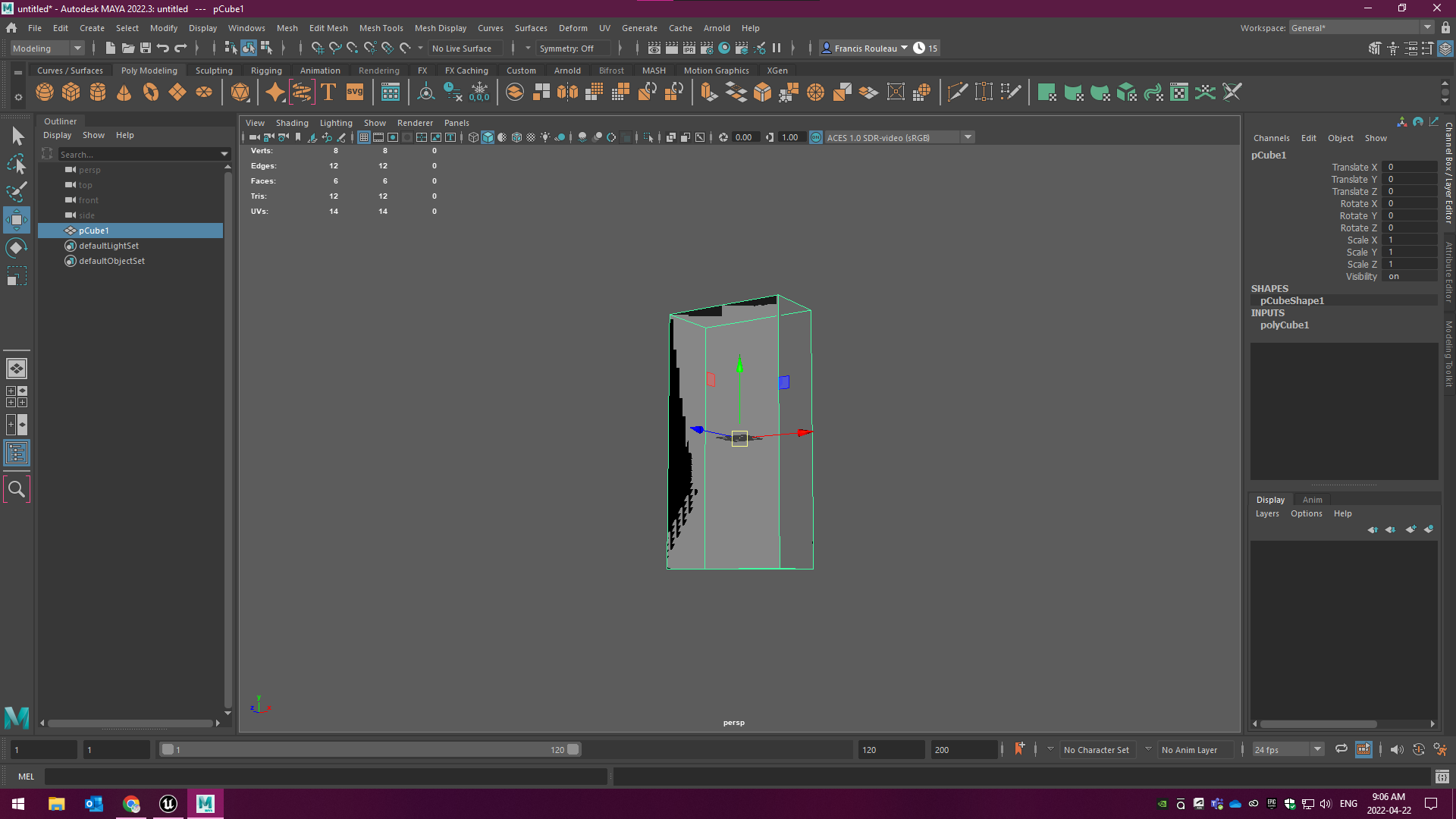Select the Lasso tool in toolbox

coord(17,164)
